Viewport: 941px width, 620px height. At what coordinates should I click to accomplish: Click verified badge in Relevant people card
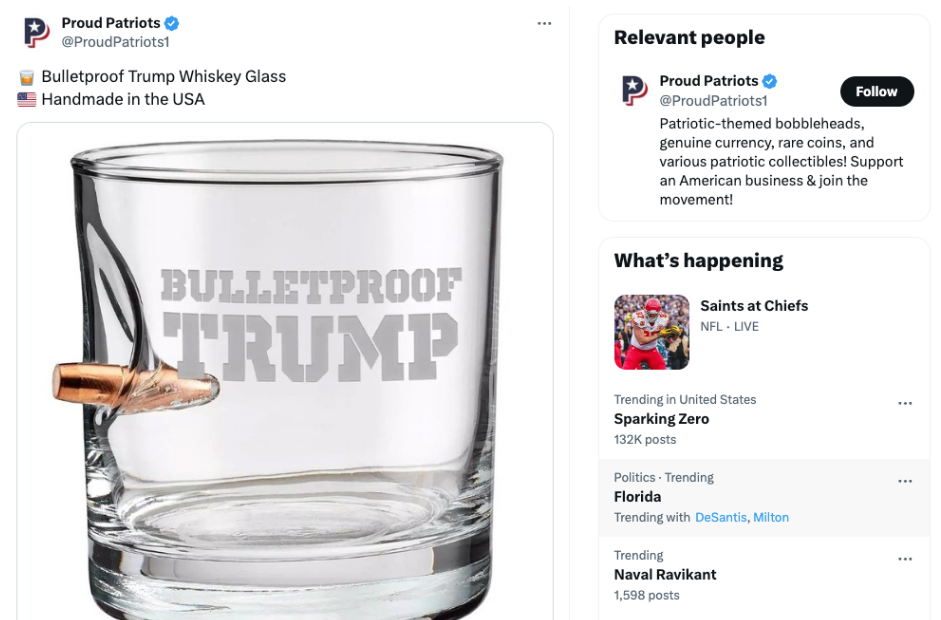[x=770, y=81]
